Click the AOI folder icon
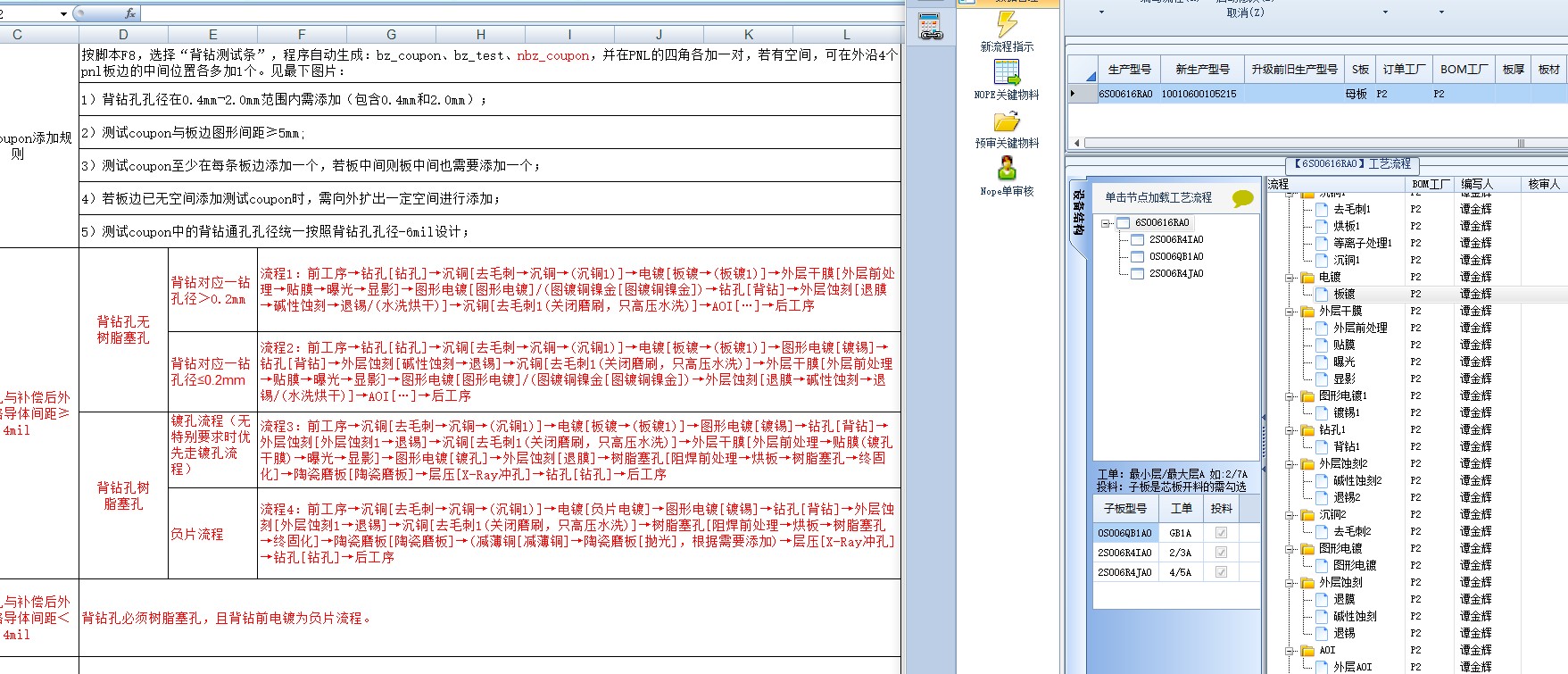Image resolution: width=1568 pixels, height=674 pixels. point(1307,650)
